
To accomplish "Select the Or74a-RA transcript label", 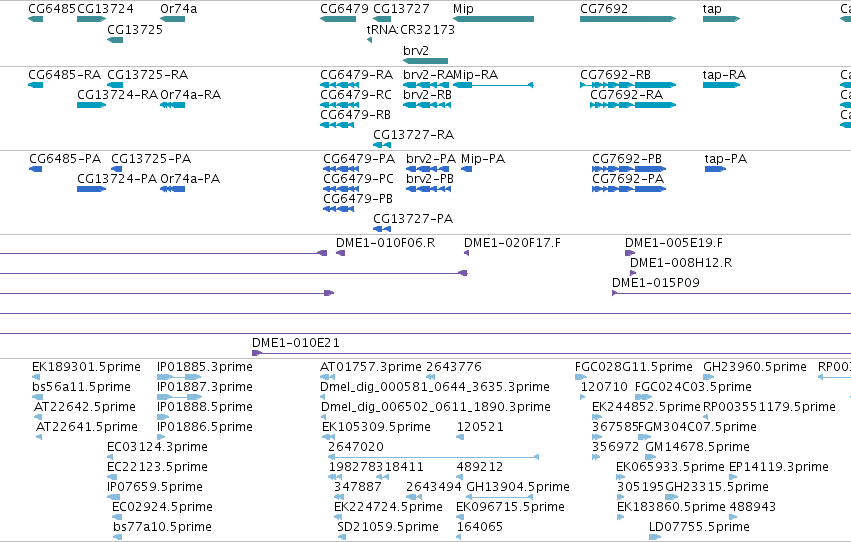I will coord(190,95).
